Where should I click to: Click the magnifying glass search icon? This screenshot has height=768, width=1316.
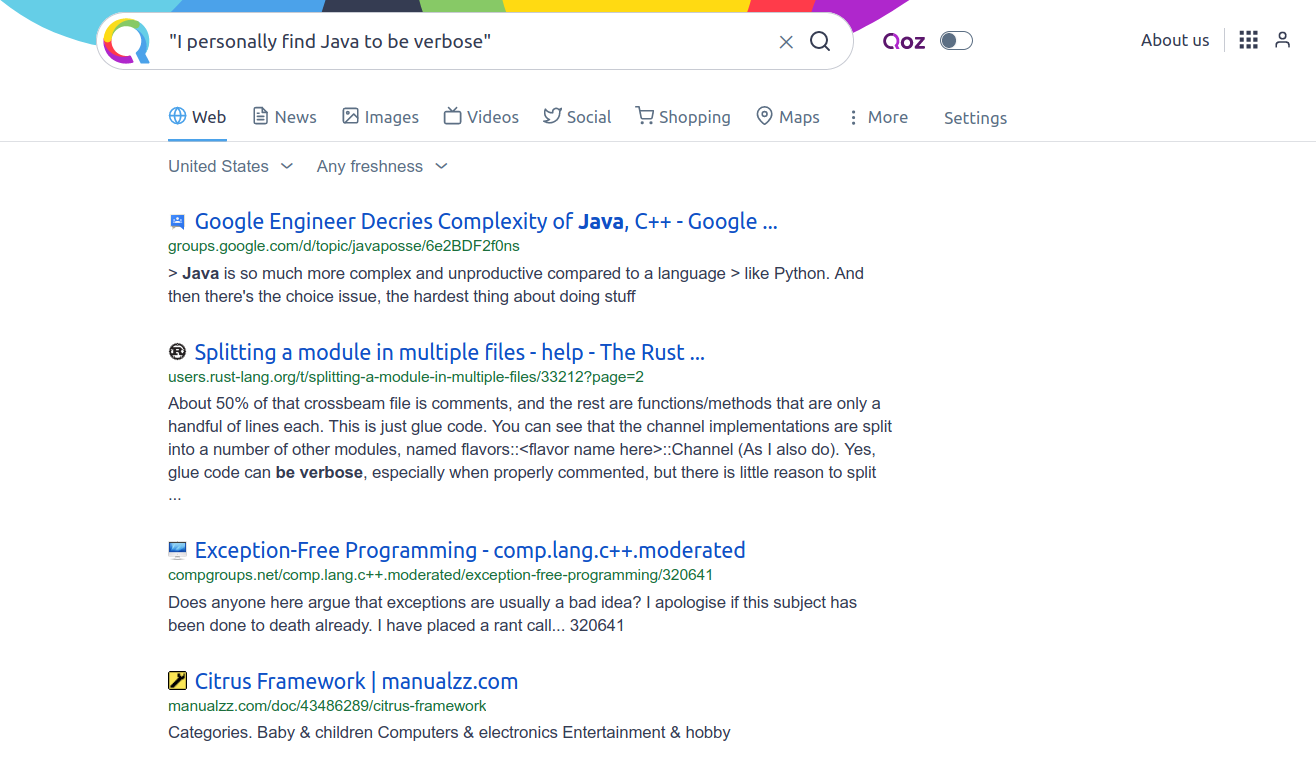pos(820,41)
